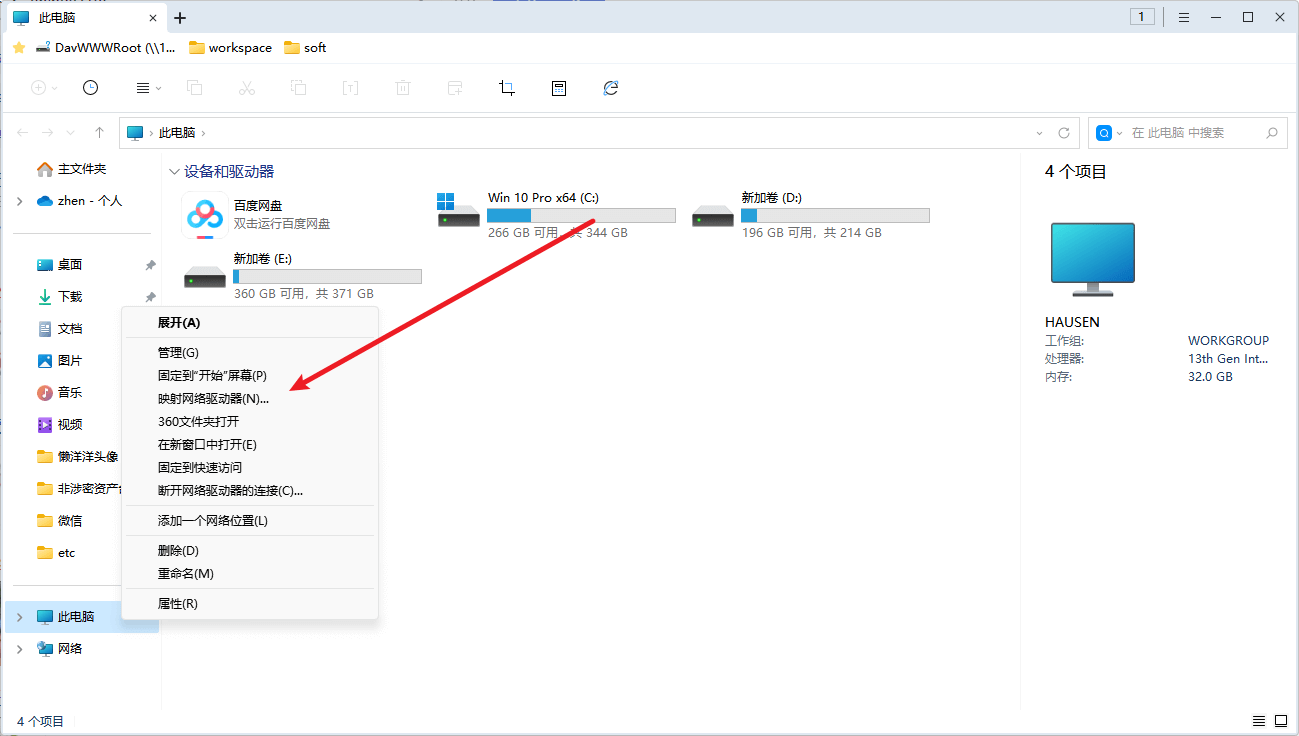Switch to details view in status bar
1299x736 pixels.
click(1258, 721)
